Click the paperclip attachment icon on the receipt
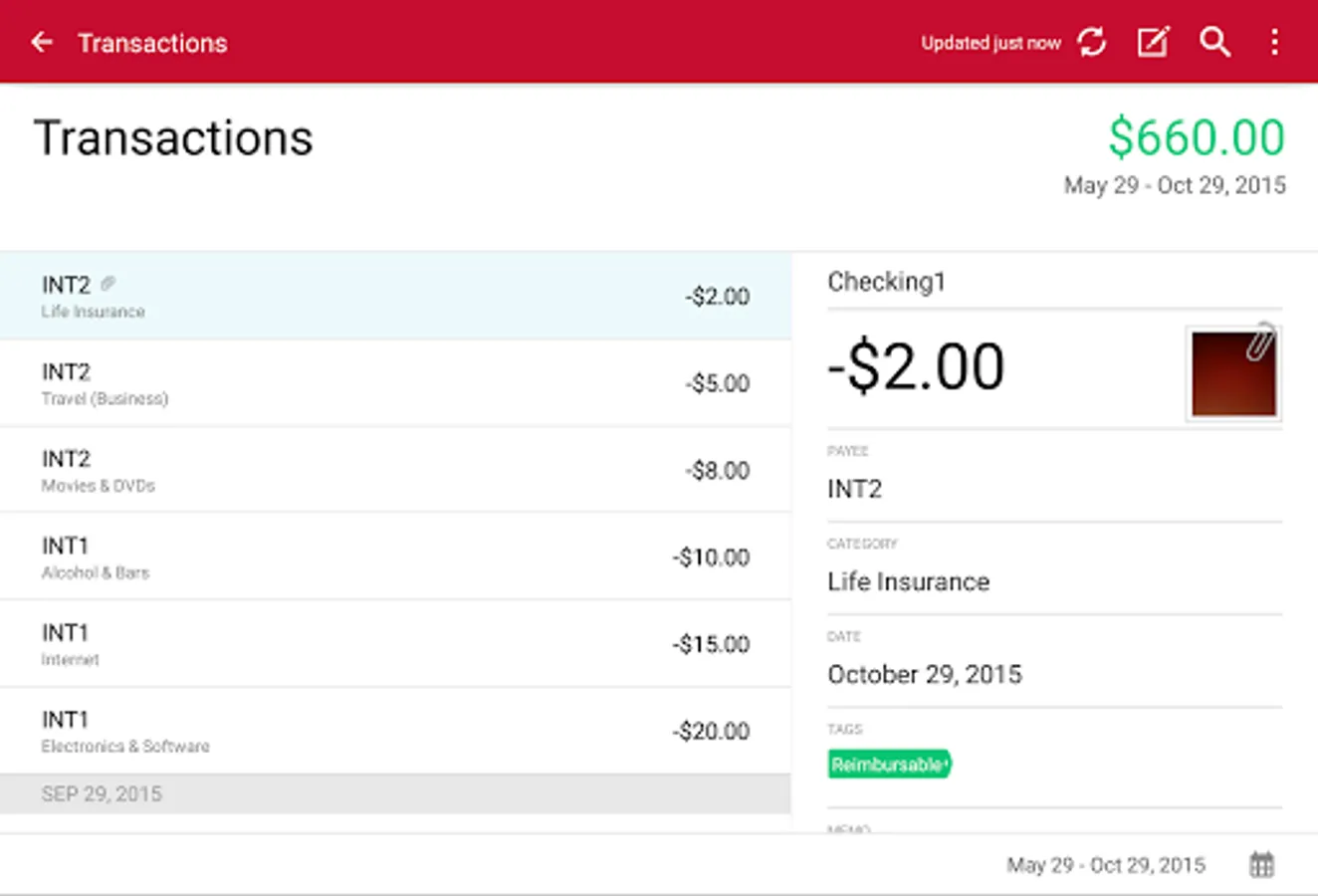Image resolution: width=1318 pixels, height=896 pixels. (1261, 340)
